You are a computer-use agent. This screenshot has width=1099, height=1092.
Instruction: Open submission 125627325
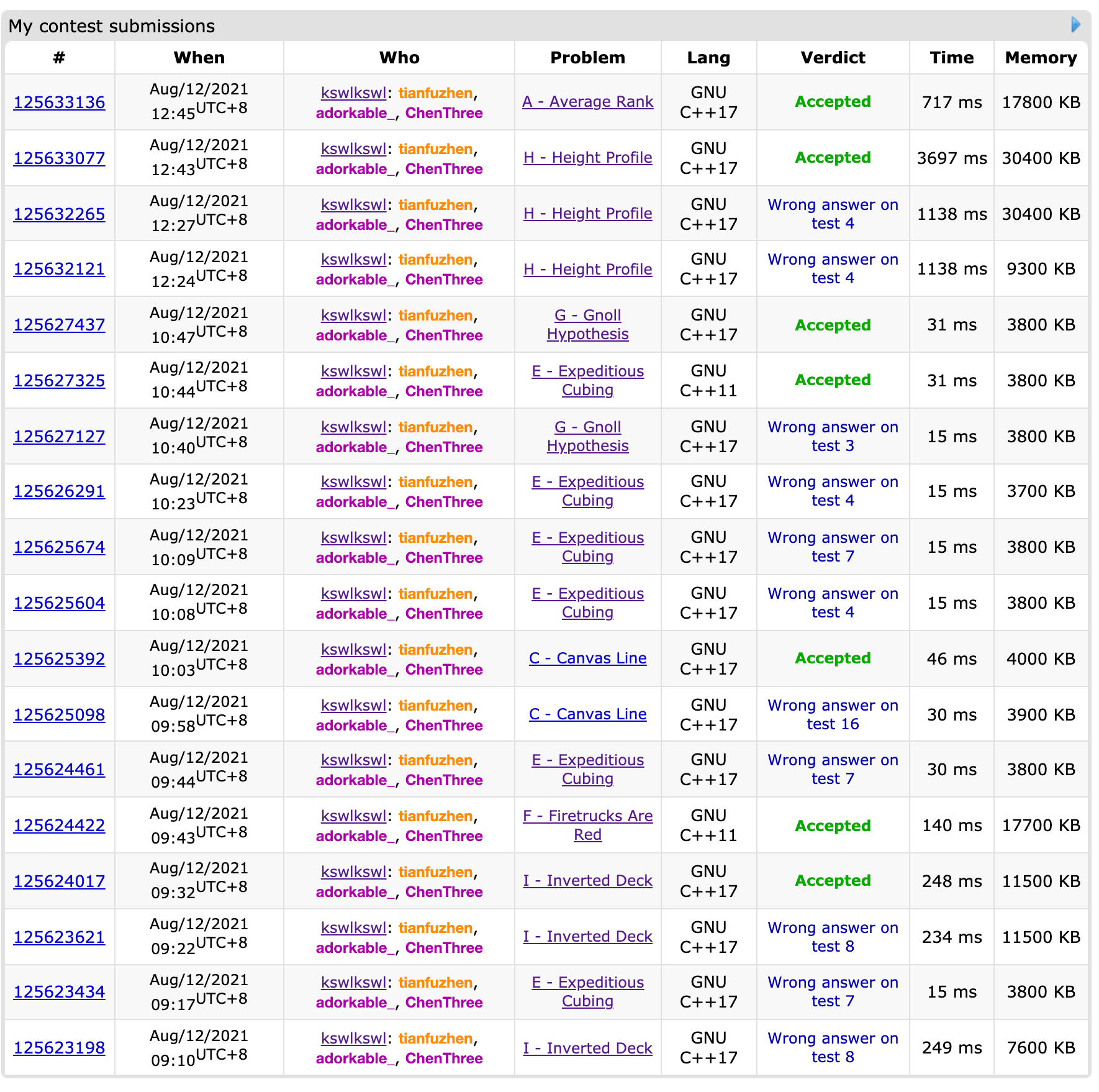point(60,381)
